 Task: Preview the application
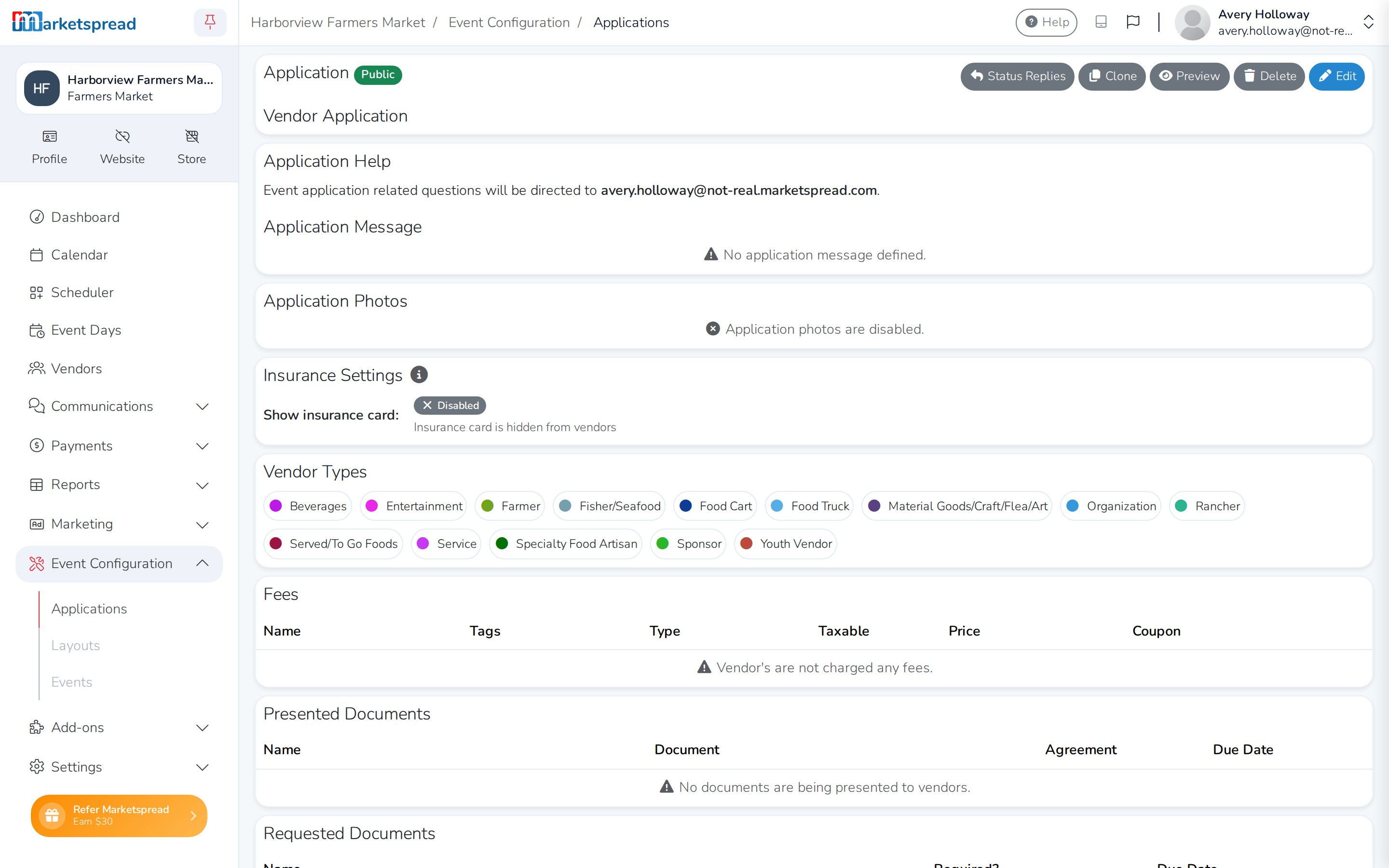point(1189,76)
